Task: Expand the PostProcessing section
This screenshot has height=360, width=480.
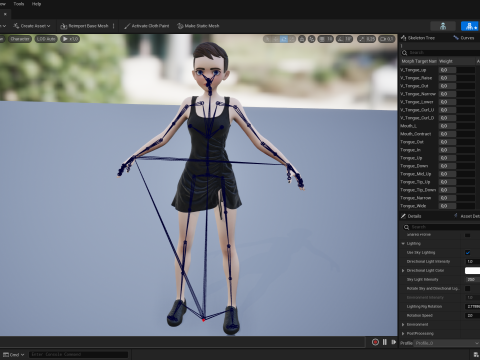Action: 403,334
